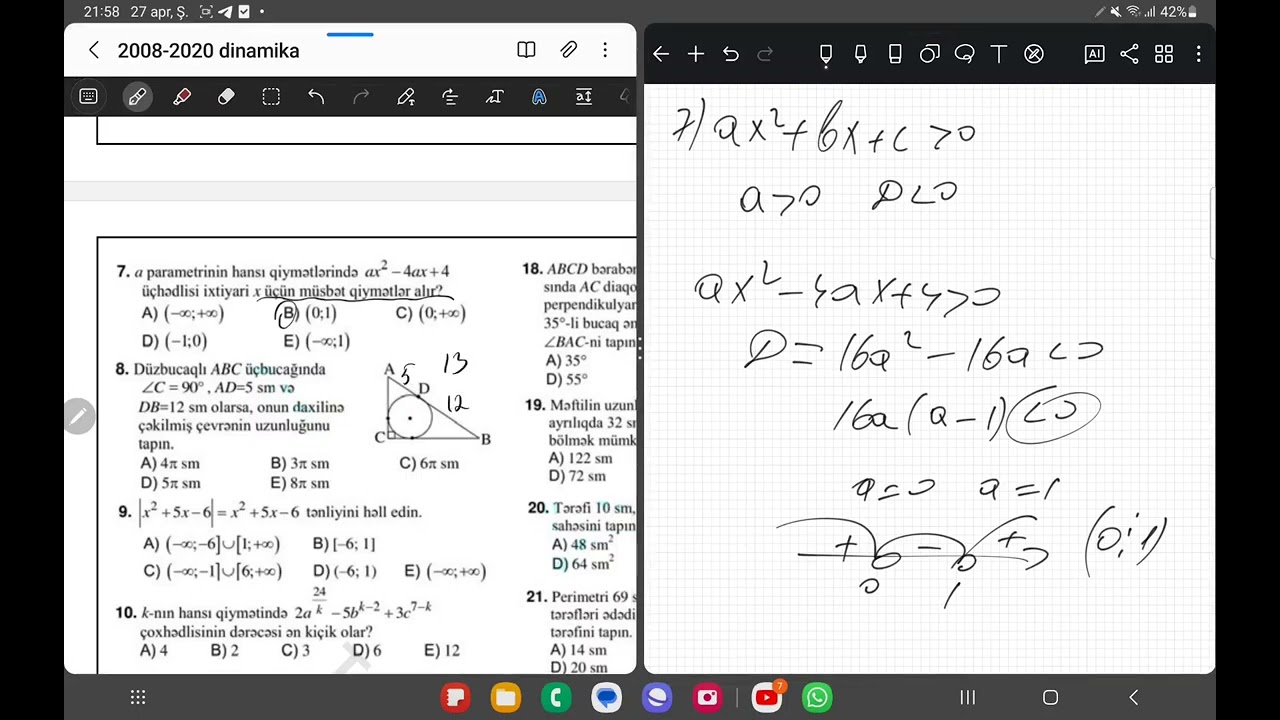The height and width of the screenshot is (720, 1280).
Task: Open the red notes app in taskbar
Action: tap(456, 697)
